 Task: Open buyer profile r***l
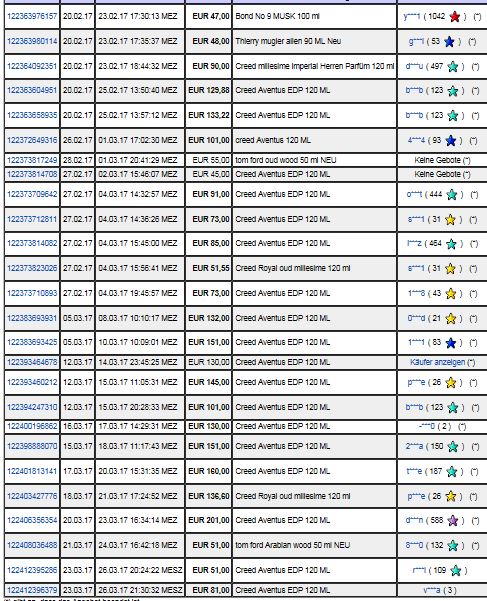420,570
